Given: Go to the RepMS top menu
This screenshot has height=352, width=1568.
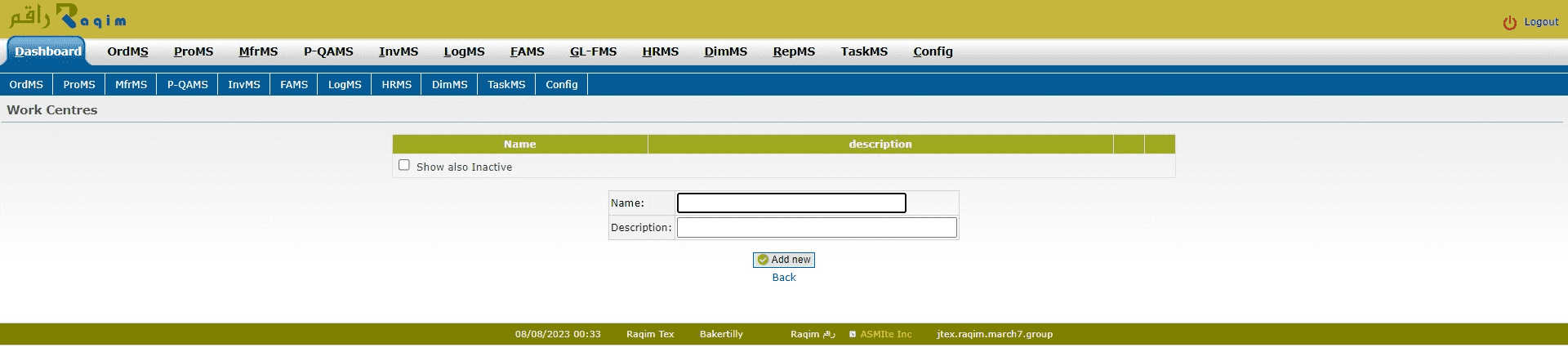Looking at the screenshot, I should (793, 51).
